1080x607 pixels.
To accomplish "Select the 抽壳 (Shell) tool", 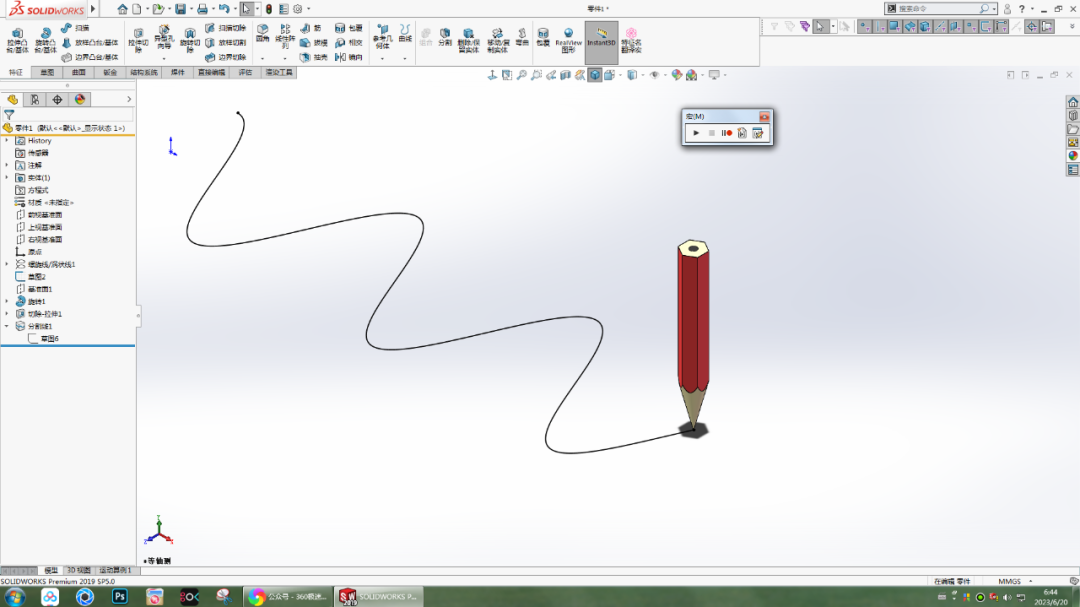I will pos(306,56).
